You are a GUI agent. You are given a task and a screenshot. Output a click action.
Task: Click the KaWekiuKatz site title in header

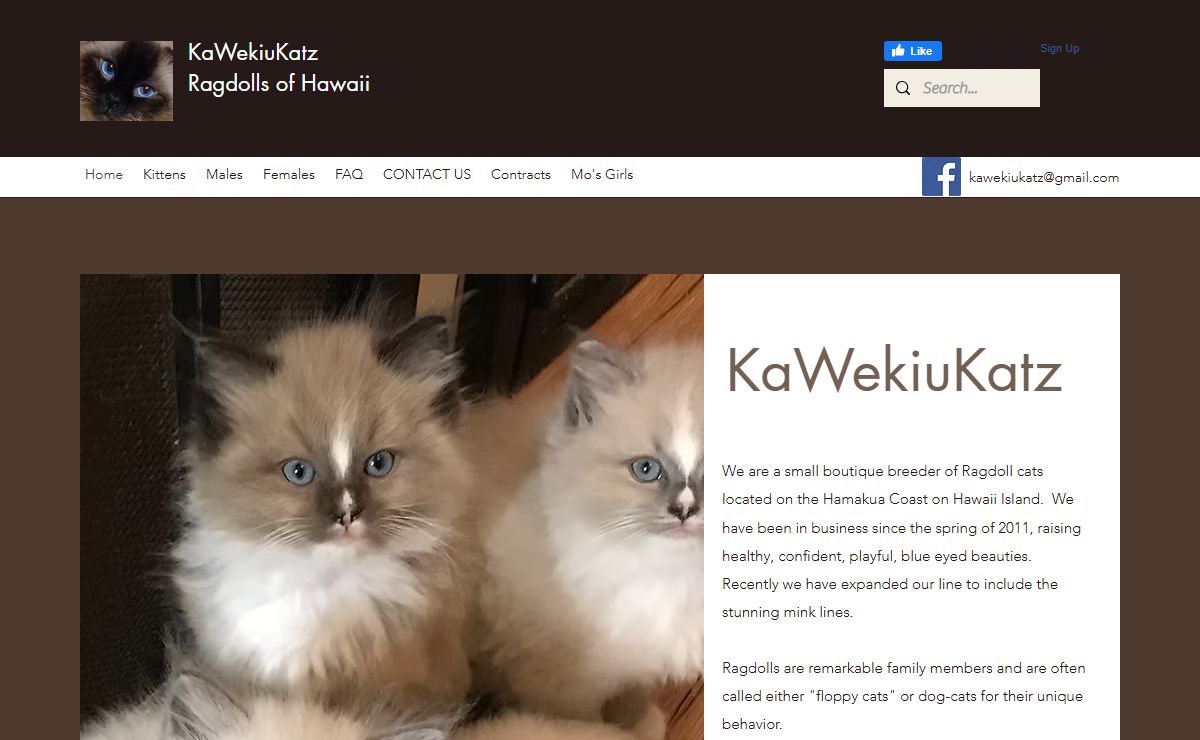point(253,52)
